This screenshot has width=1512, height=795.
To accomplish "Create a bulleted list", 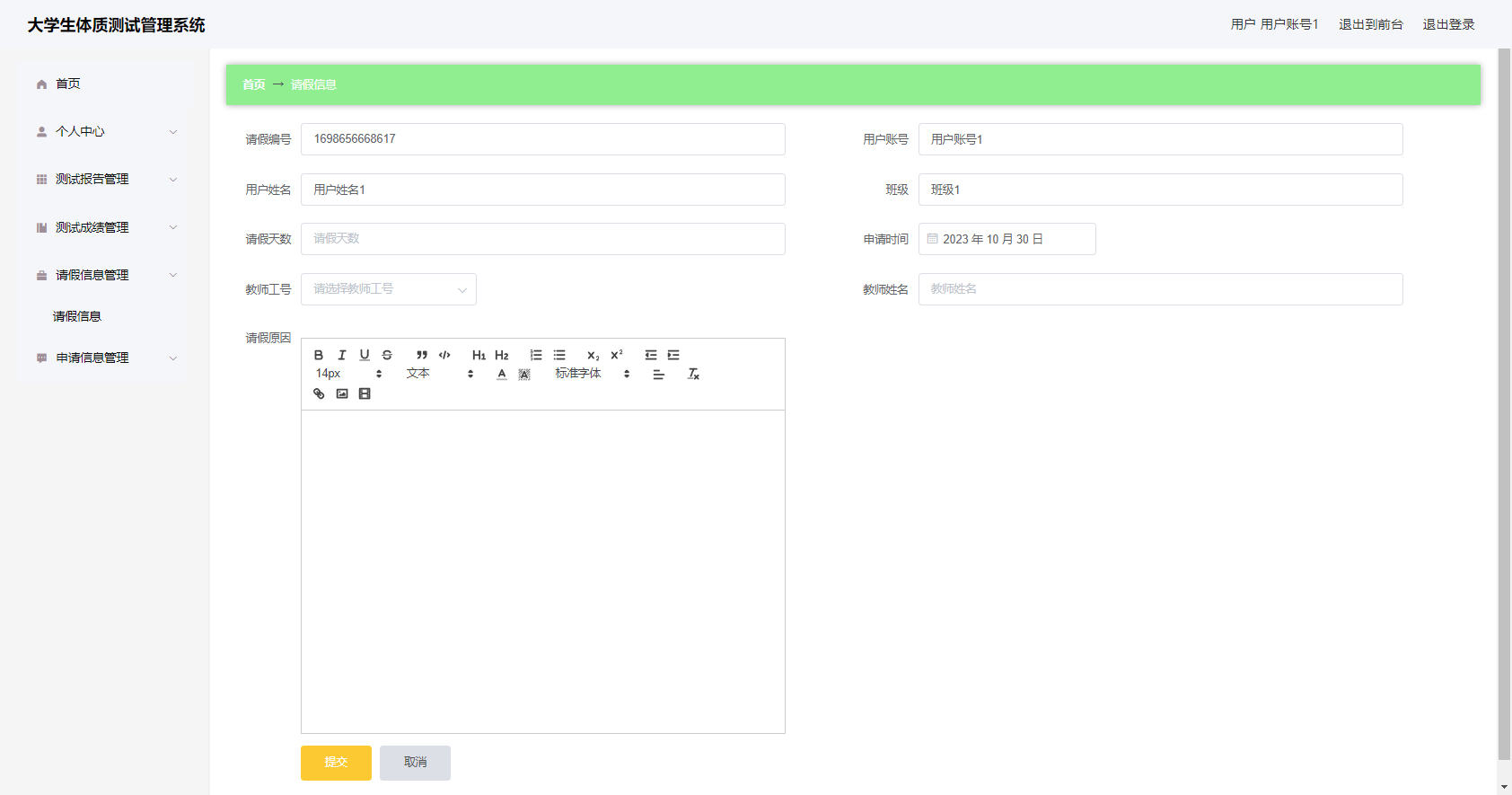I will click(559, 355).
